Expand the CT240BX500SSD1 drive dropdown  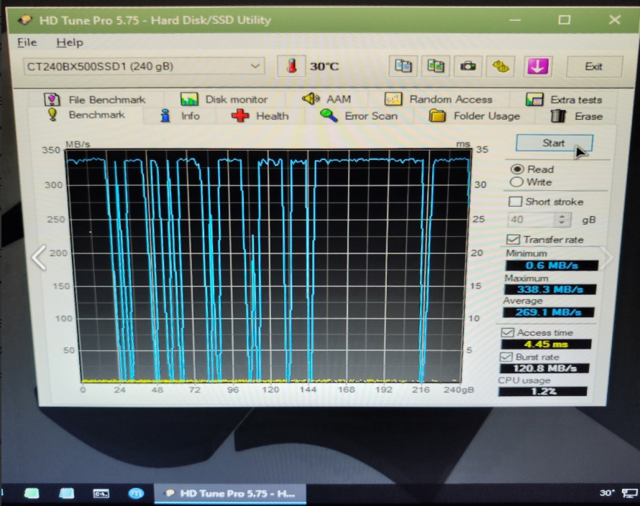coord(256,66)
